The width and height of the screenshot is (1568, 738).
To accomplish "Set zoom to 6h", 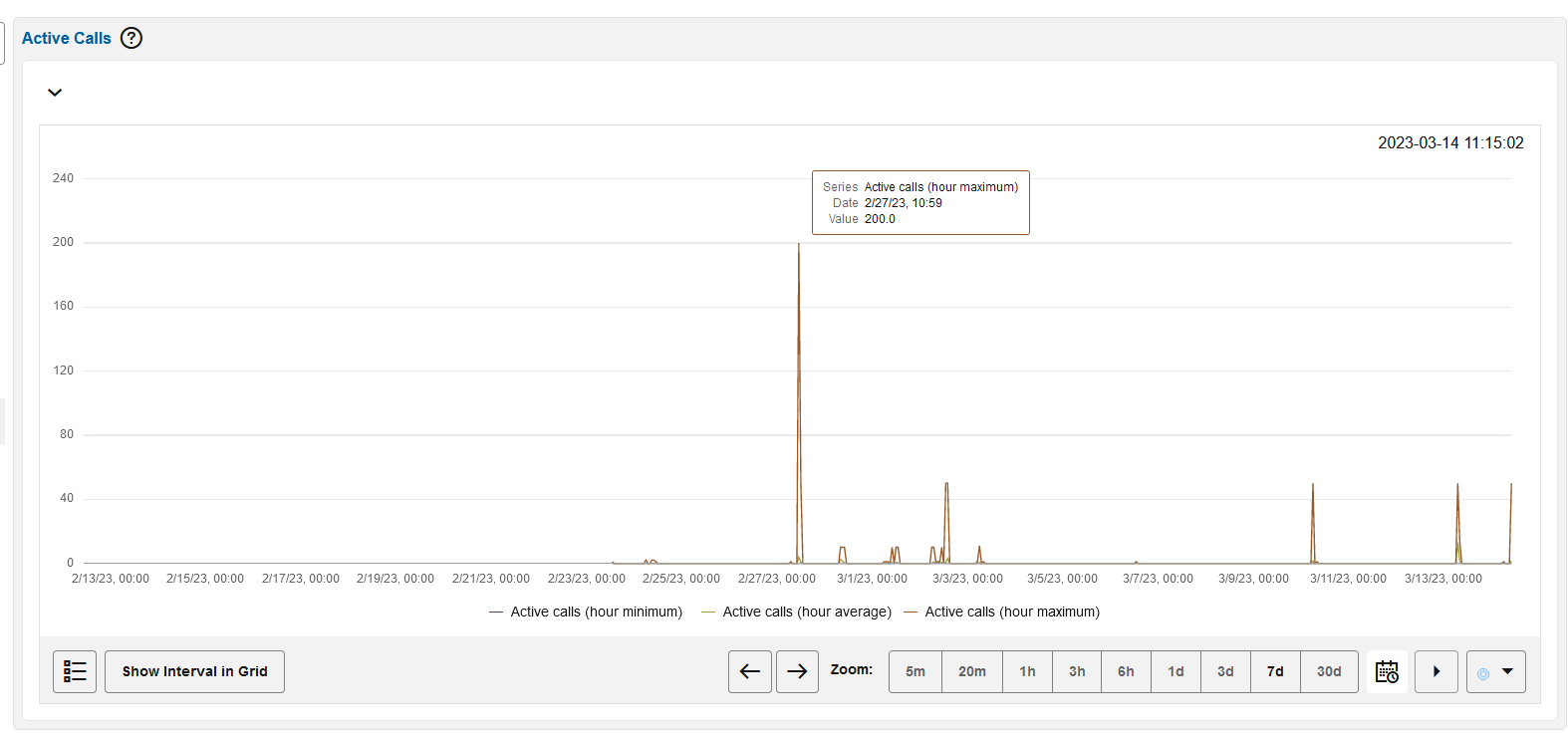I will [1126, 671].
